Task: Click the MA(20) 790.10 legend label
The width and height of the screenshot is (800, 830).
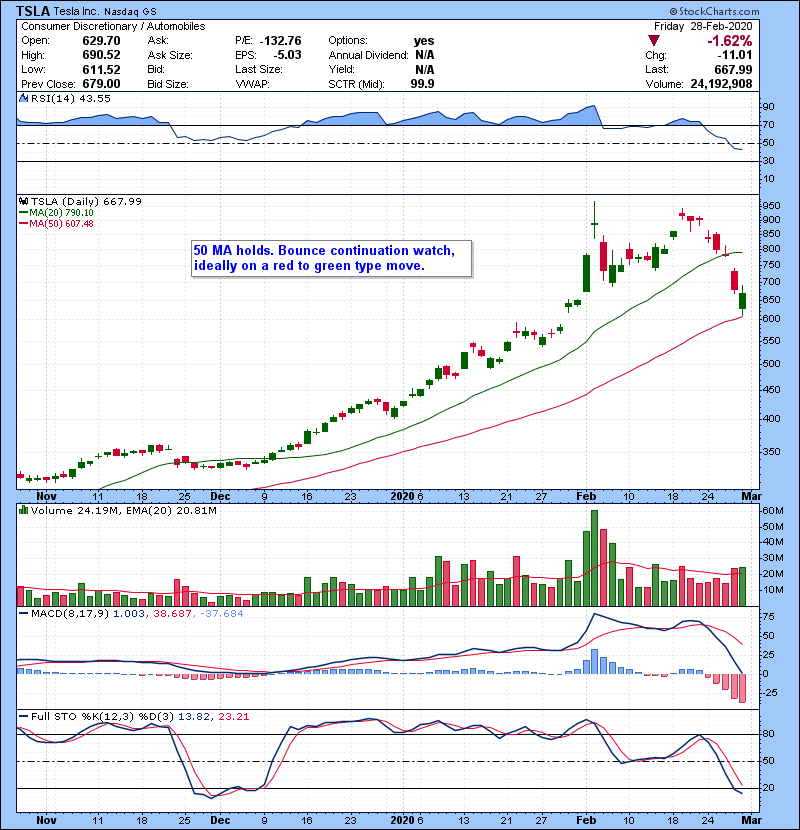Action: click(x=61, y=213)
